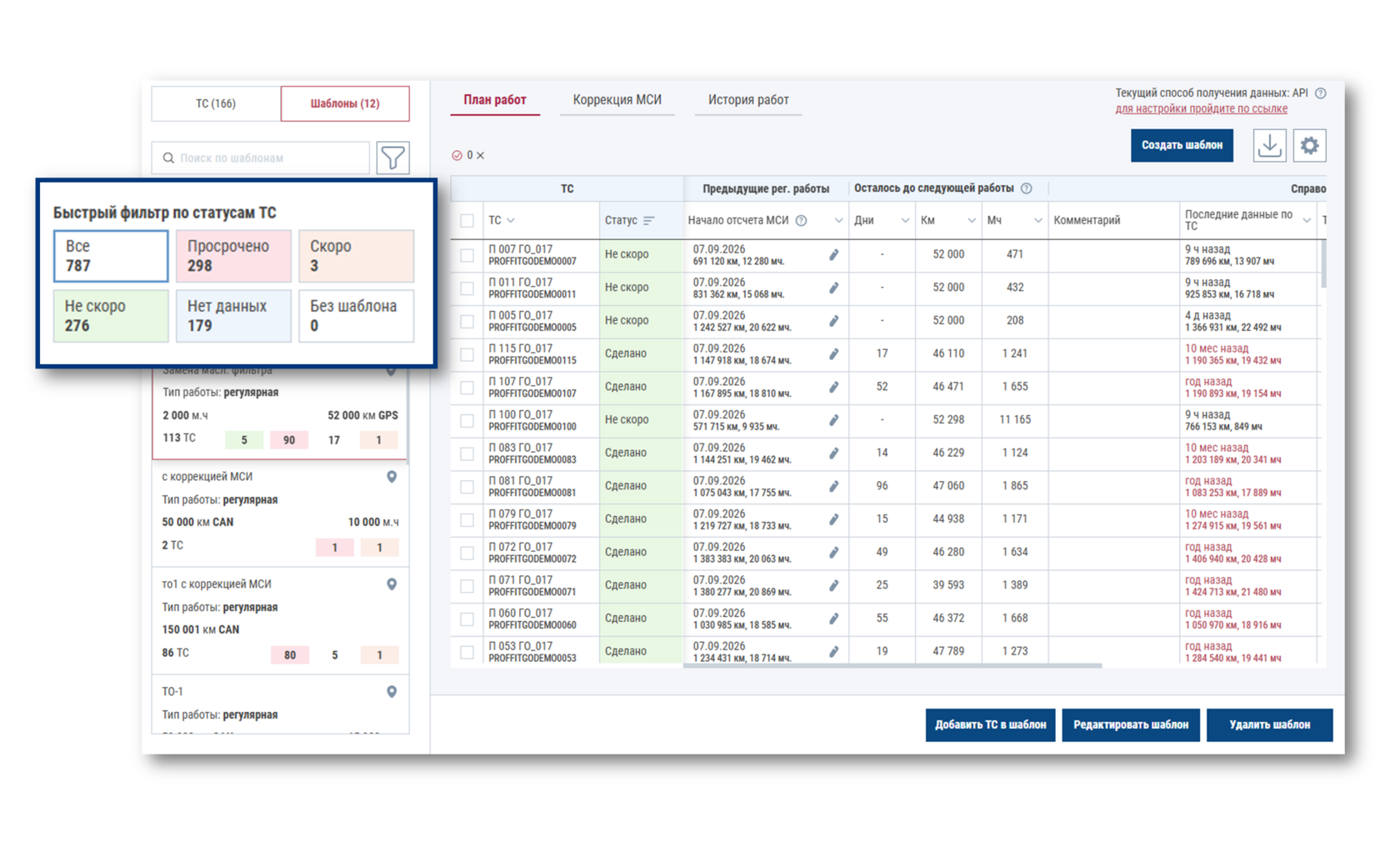Focus the 'Поиск по шаблонам' search field

261,158
